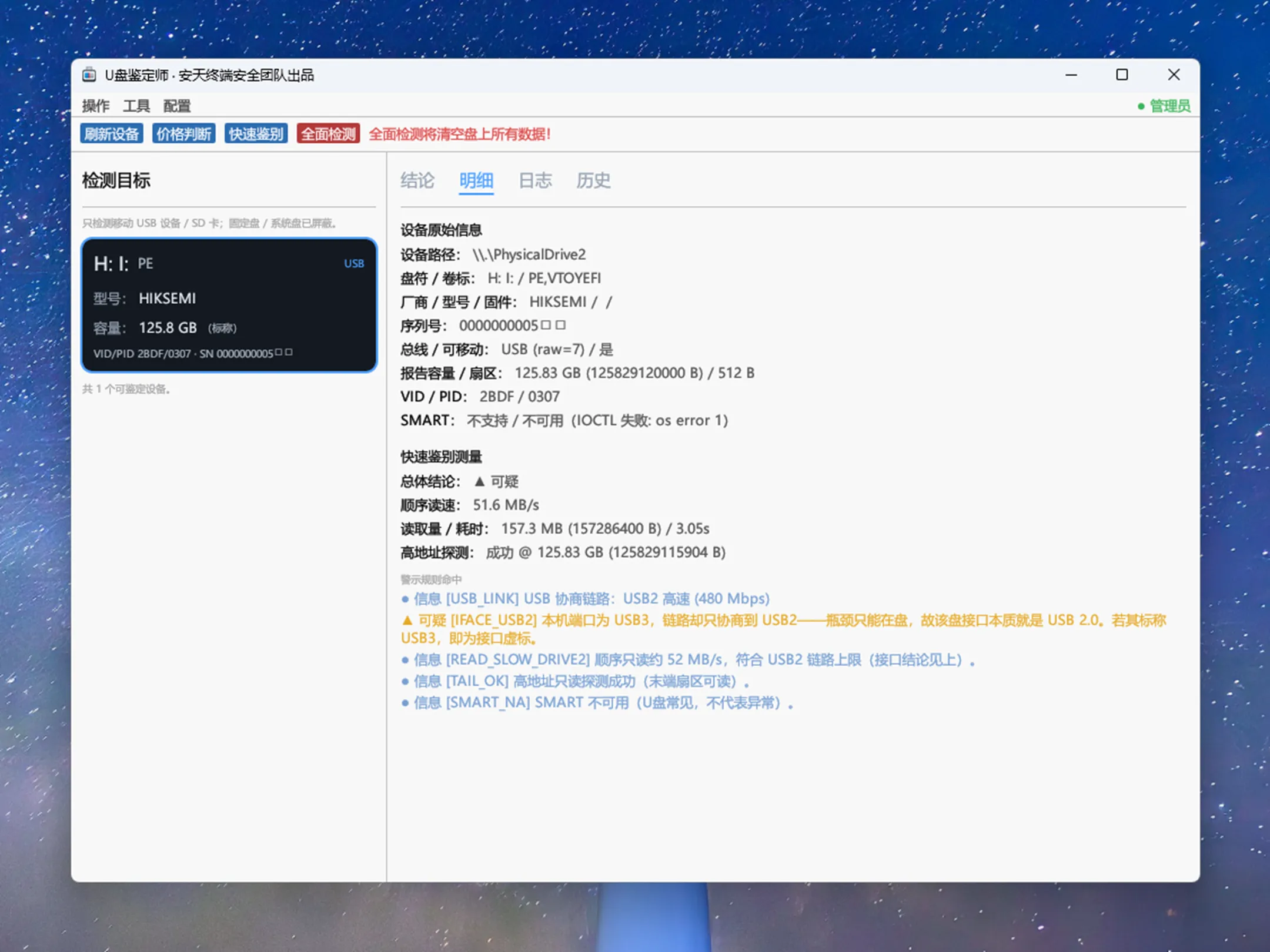
Task: Click the red 全面检测 button
Action: [328, 134]
